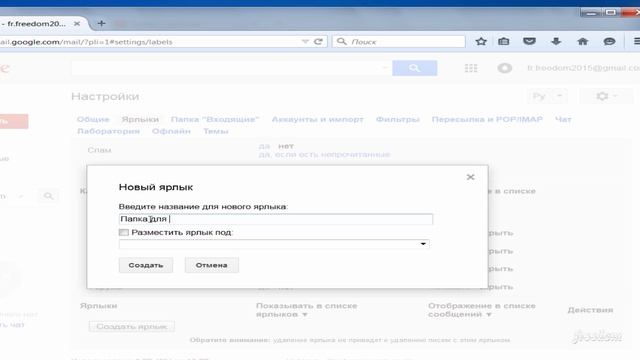Screen dimensions: 640x360
Task: Click the Pocket icon in toolbar
Action: 529,42
